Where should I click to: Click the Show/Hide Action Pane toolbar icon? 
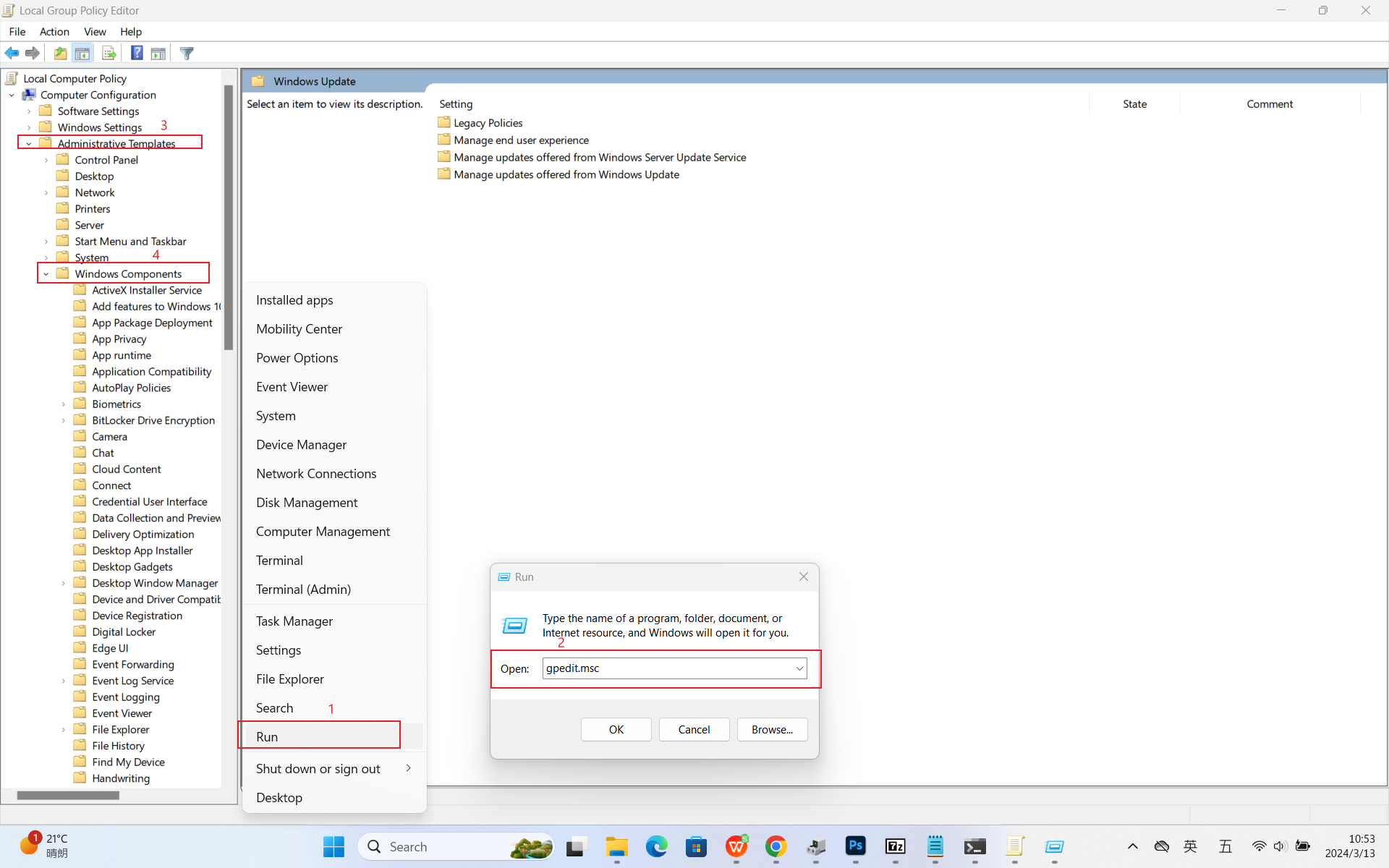pos(158,53)
